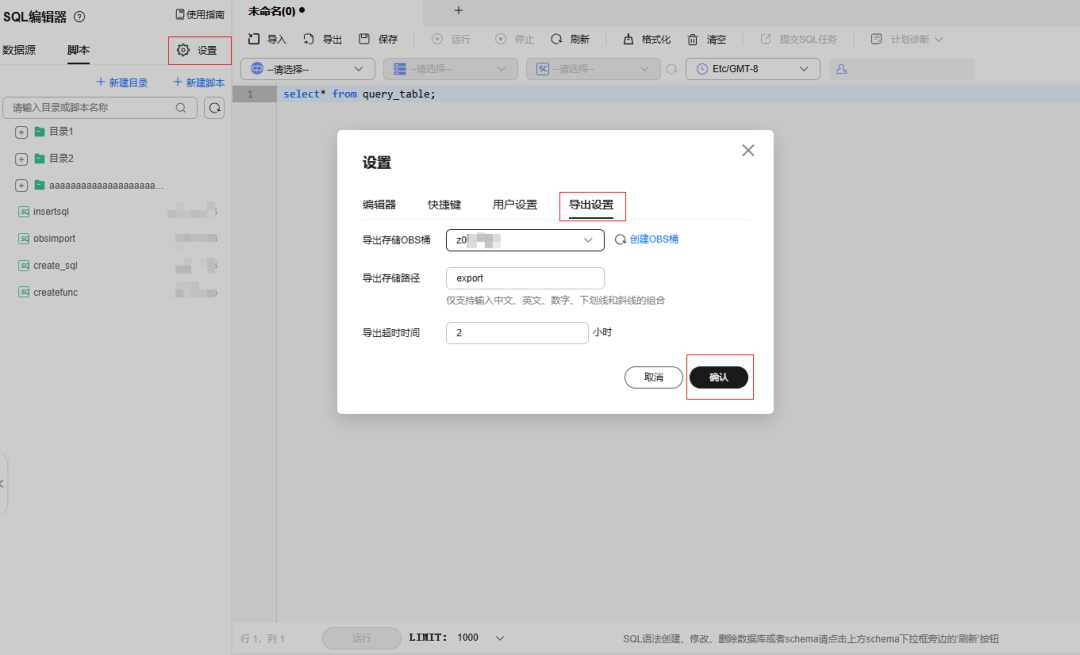Open the first data source dropdown
This screenshot has width=1080, height=655.
click(307, 69)
